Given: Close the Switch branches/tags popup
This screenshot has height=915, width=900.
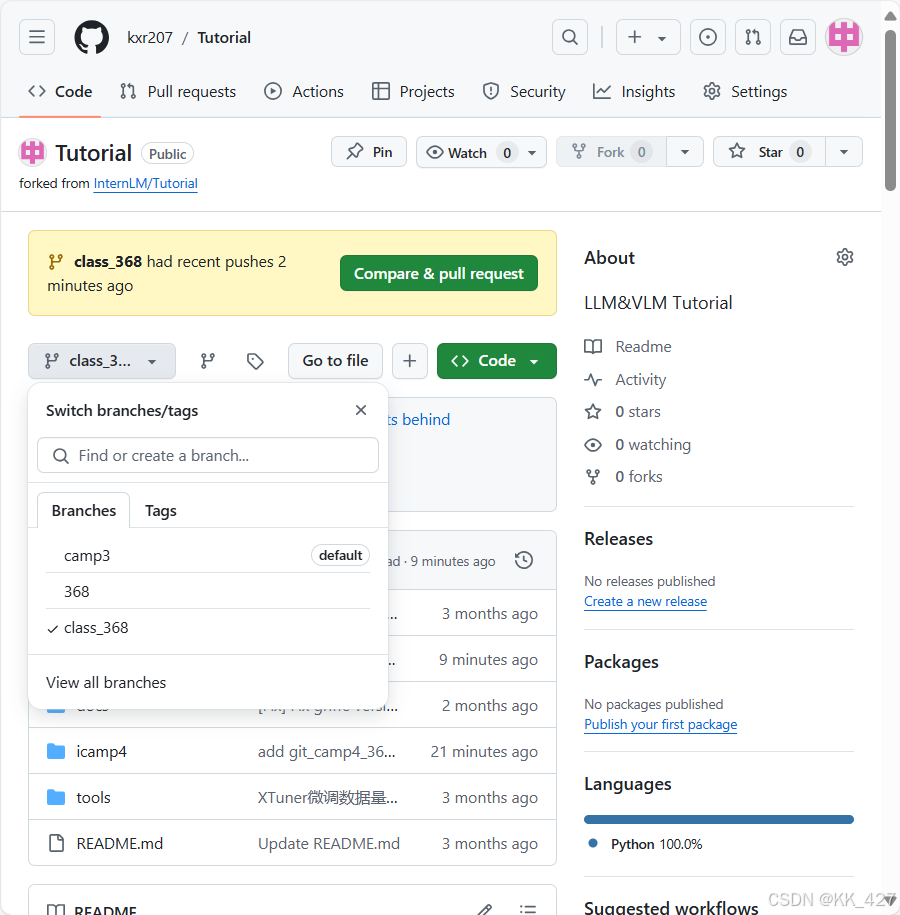Looking at the screenshot, I should [x=361, y=410].
